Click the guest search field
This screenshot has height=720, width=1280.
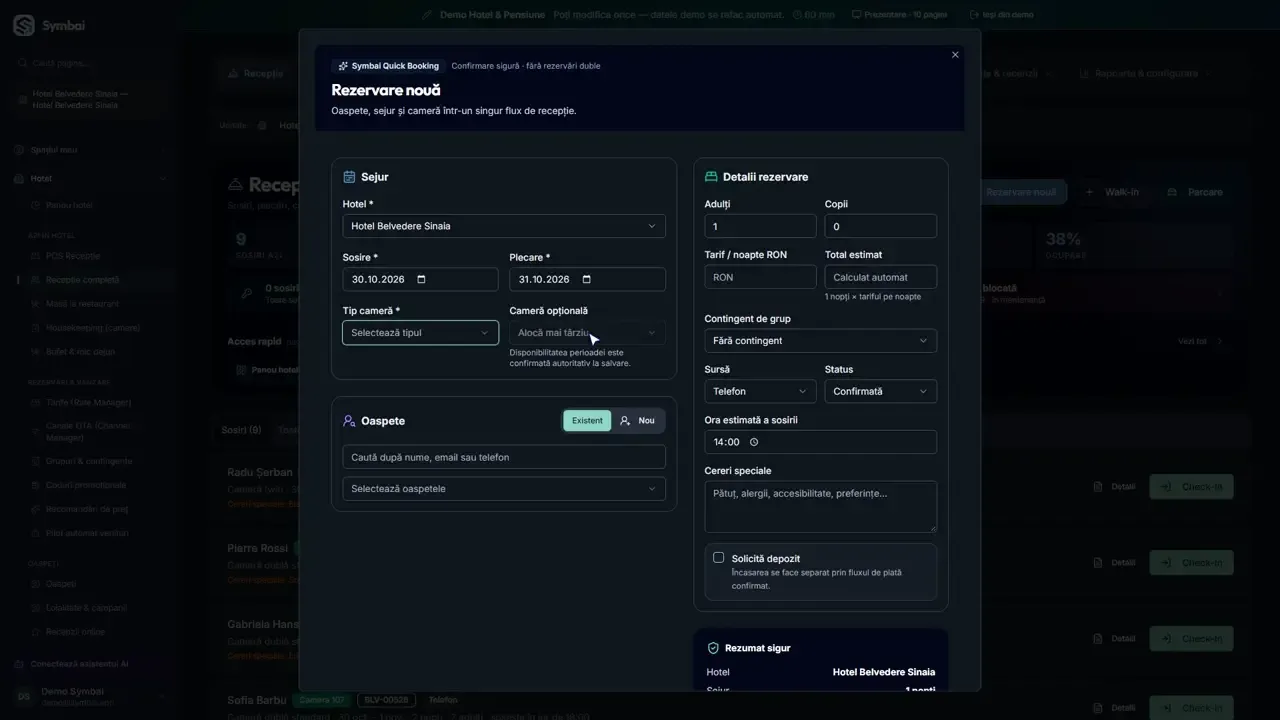[x=504, y=457]
